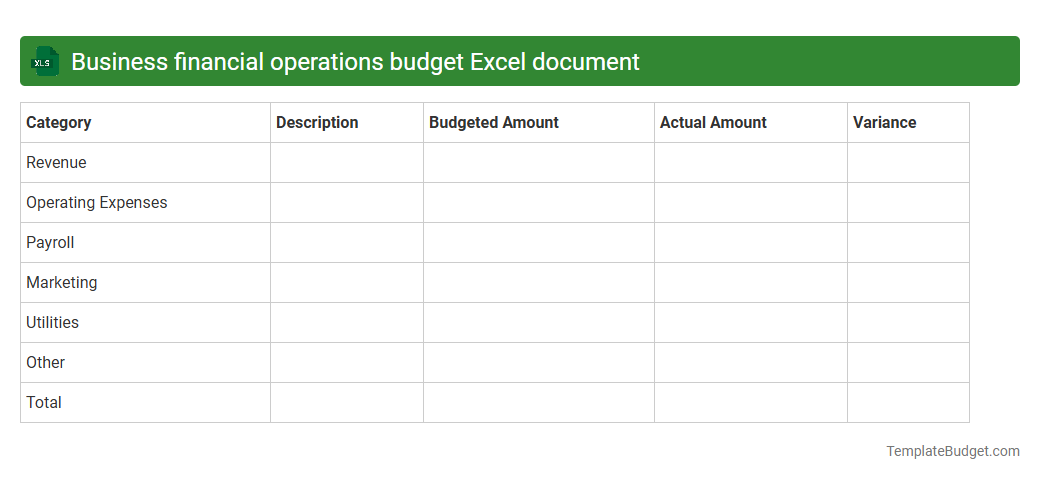Click the Total Variance cell
This screenshot has height=480, width=1040.
pos(908,402)
